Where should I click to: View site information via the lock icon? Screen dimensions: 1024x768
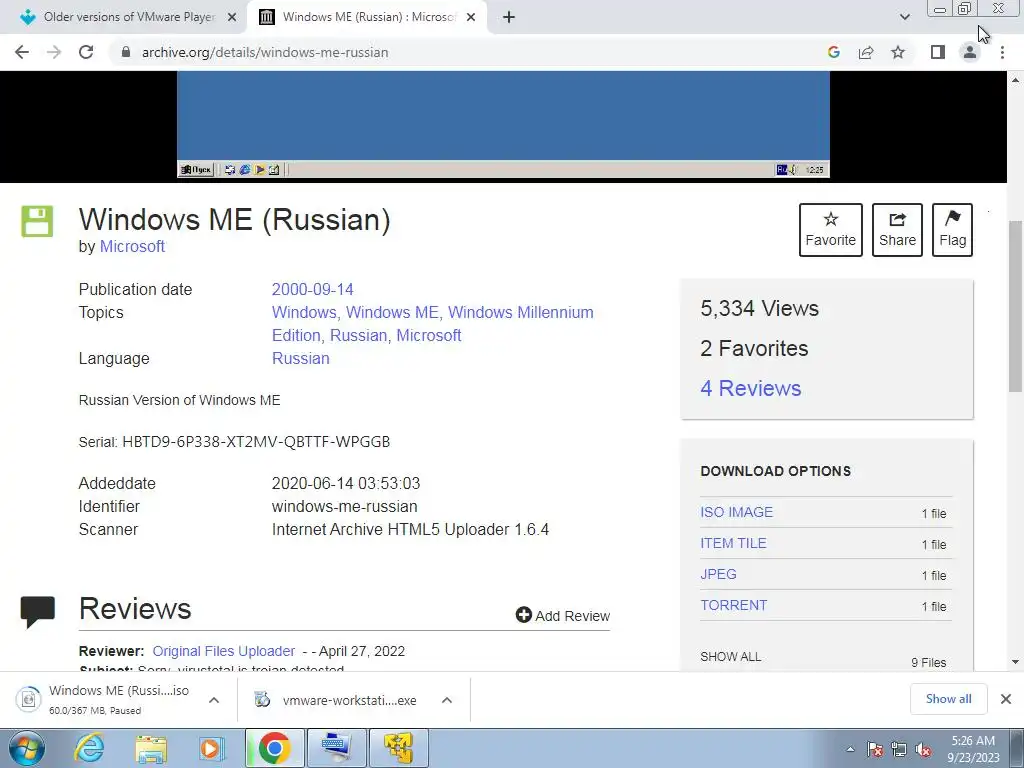pos(126,52)
